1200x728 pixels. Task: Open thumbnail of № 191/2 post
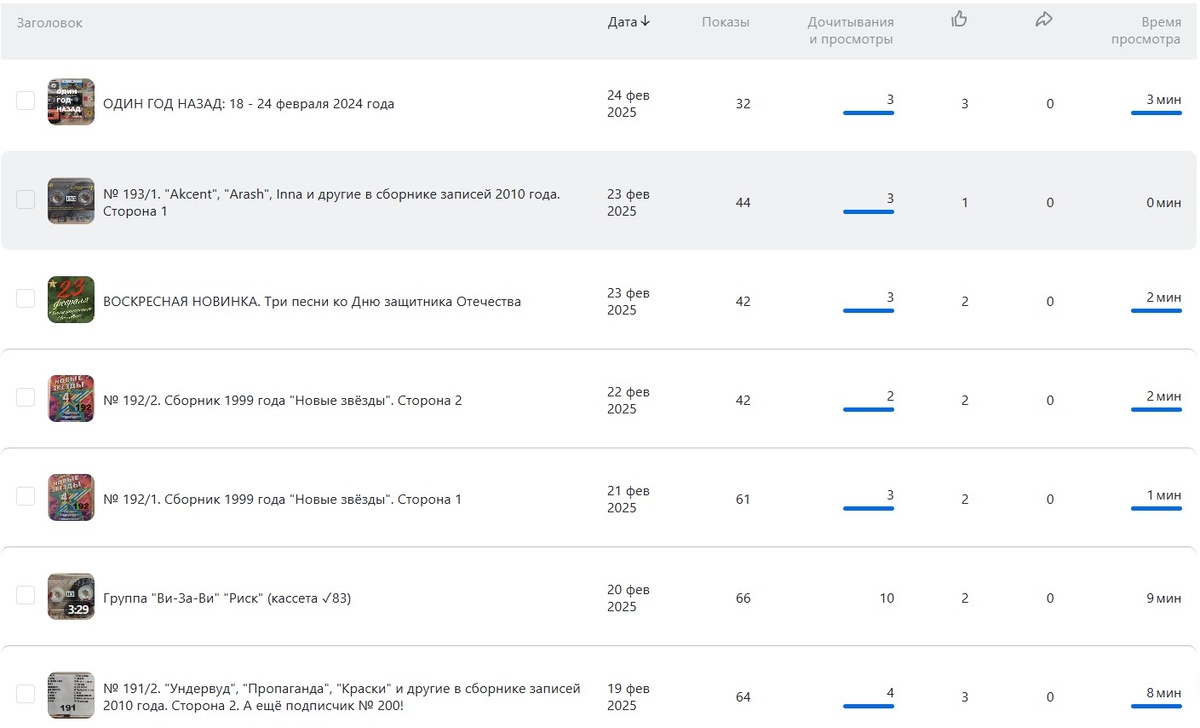pyautogui.click(x=71, y=695)
